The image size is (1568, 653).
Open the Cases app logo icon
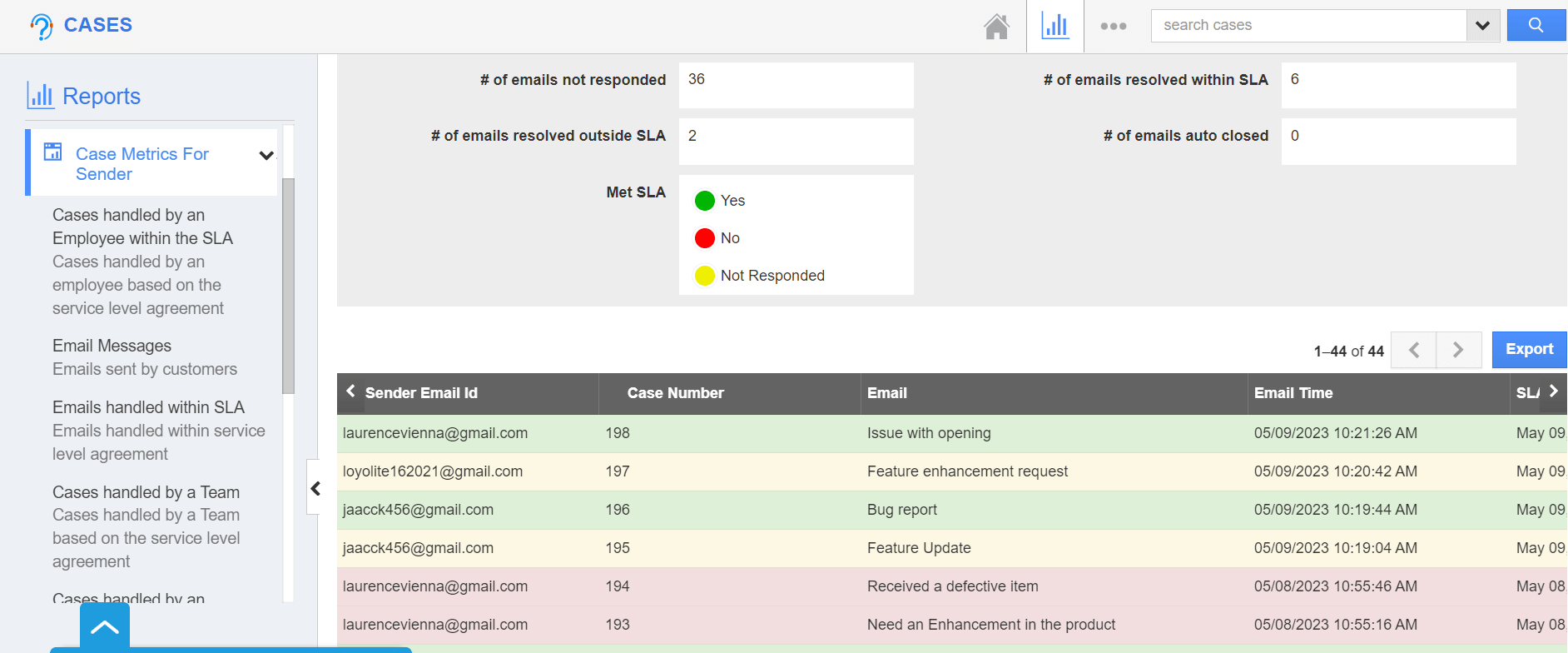point(41,27)
